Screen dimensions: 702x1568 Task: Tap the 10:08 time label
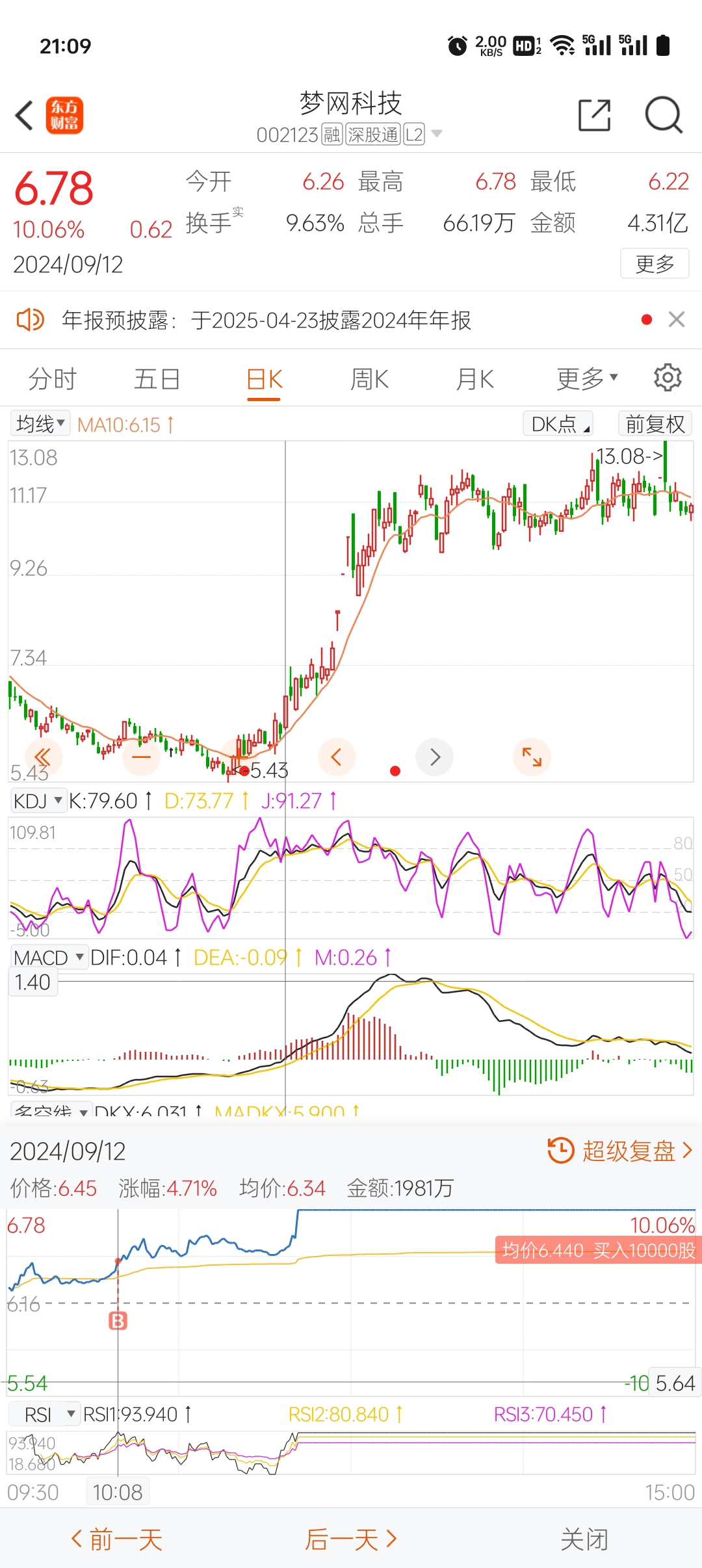[118, 1492]
